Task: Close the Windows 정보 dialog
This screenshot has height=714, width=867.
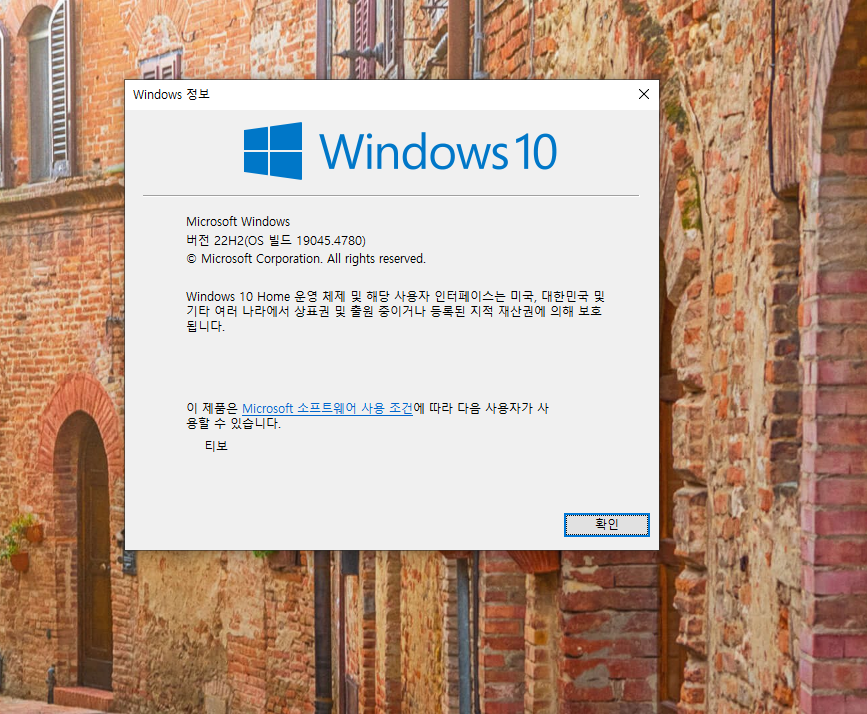Action: click(644, 95)
